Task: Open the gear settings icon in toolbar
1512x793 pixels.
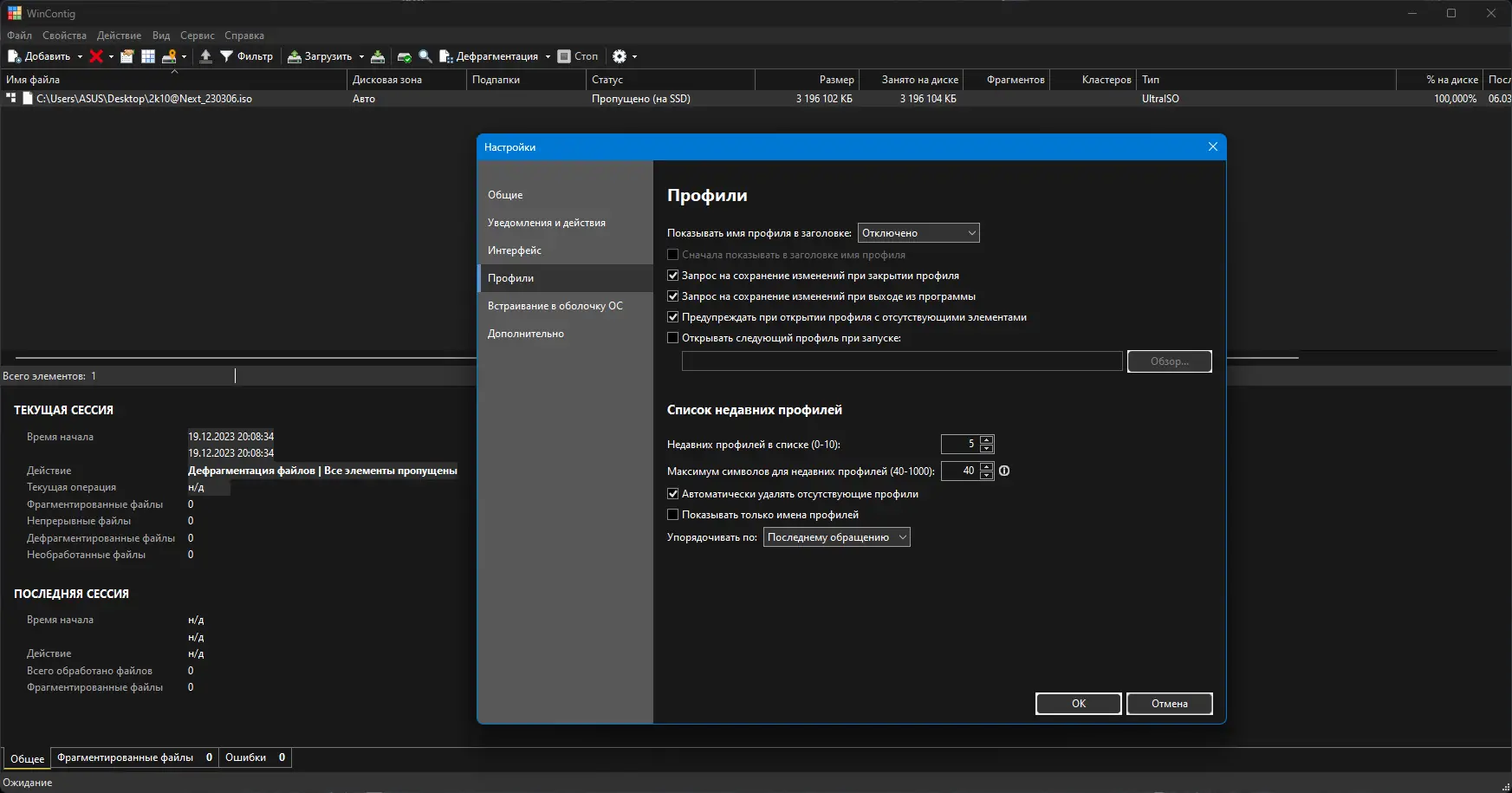Action: [619, 56]
